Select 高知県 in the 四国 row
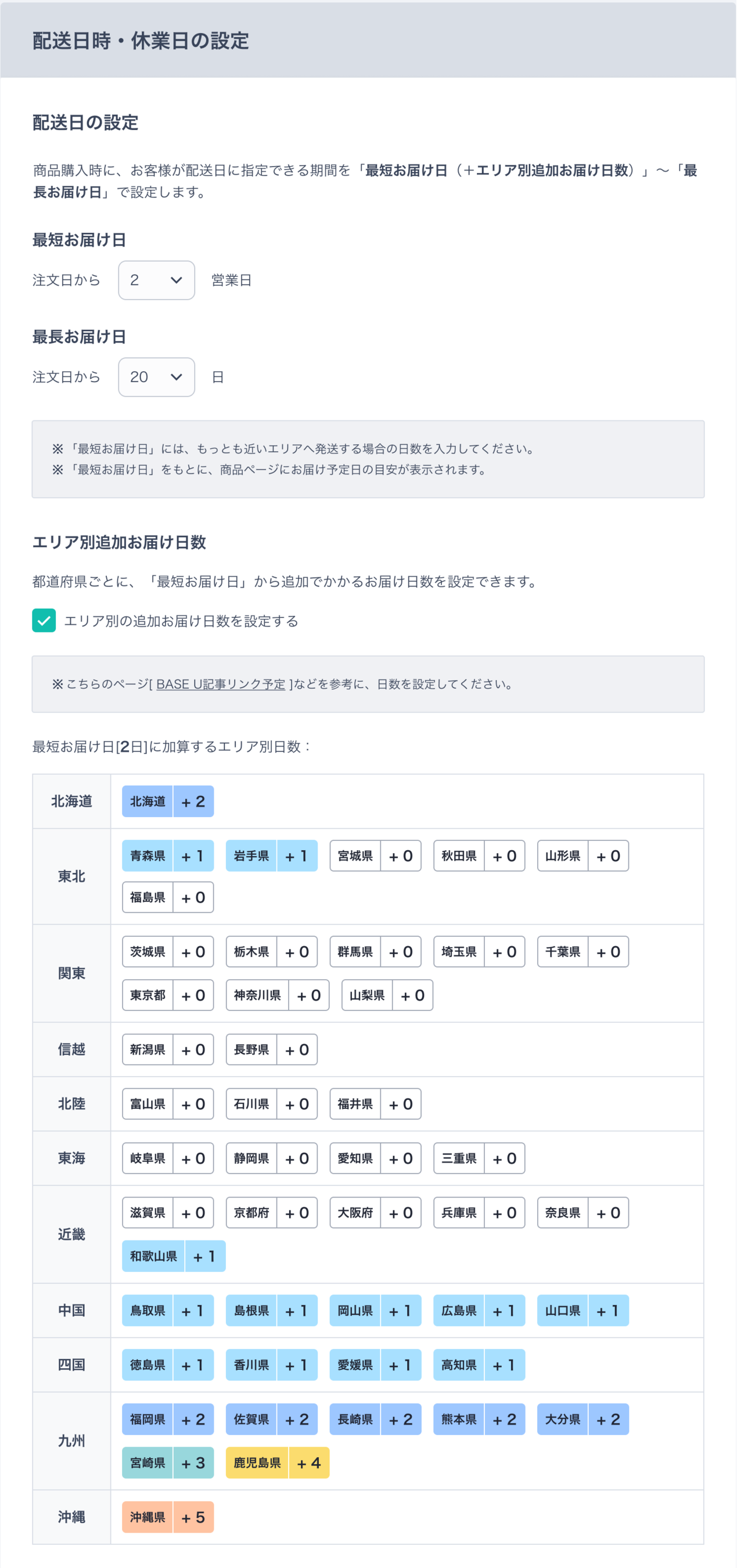Image resolution: width=737 pixels, height=1568 pixels. click(x=479, y=1365)
